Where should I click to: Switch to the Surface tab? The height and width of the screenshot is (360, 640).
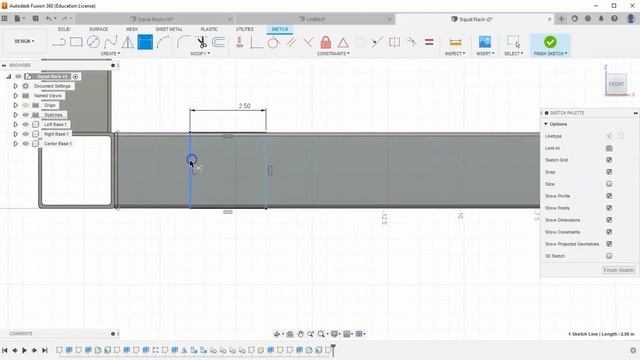coord(98,29)
